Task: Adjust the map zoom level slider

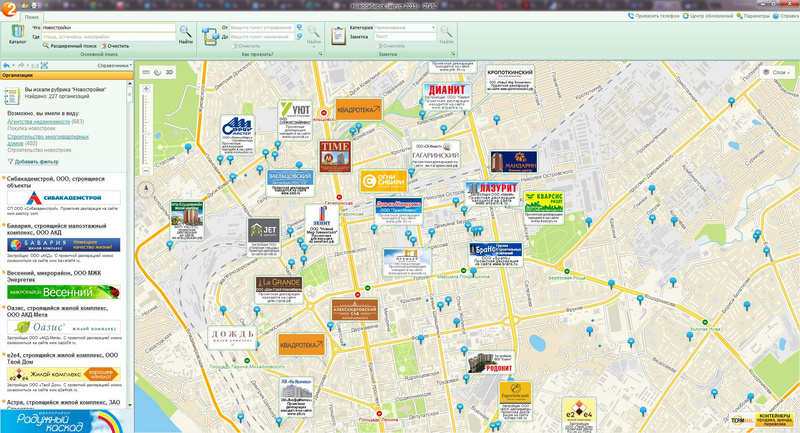Action: coord(146,130)
